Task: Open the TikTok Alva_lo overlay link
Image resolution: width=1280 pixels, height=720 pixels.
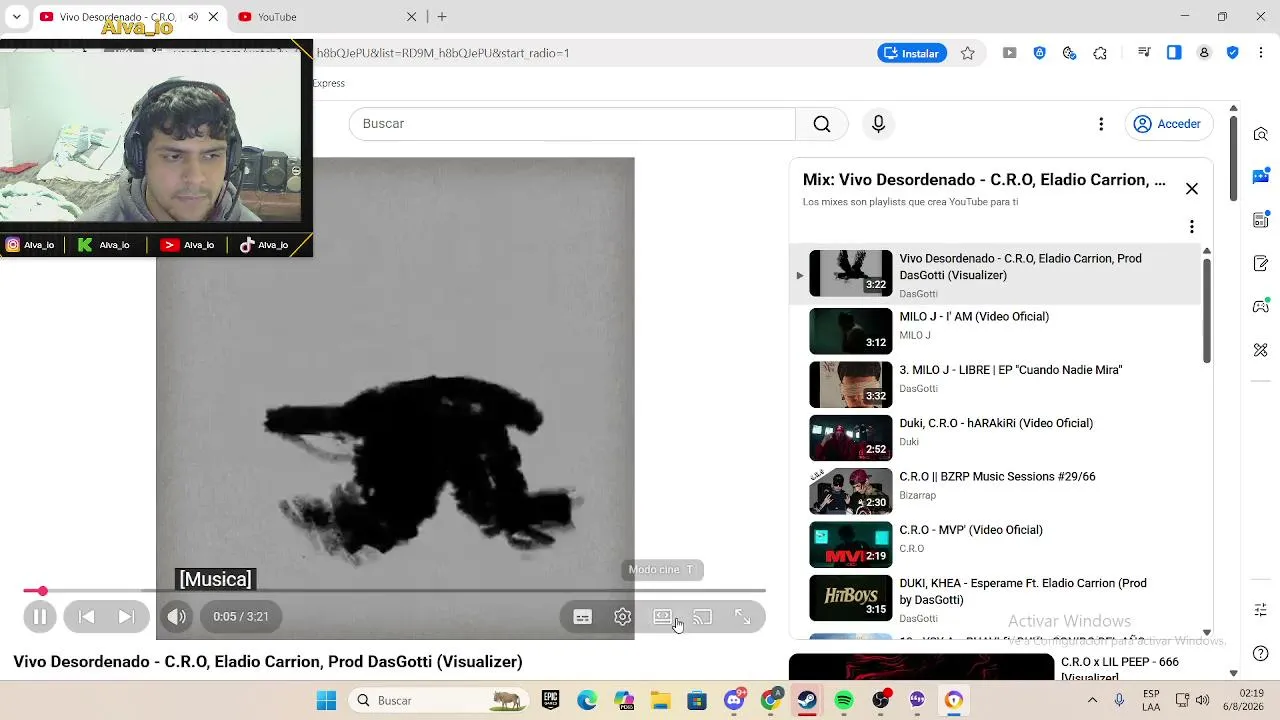Action: tap(264, 245)
